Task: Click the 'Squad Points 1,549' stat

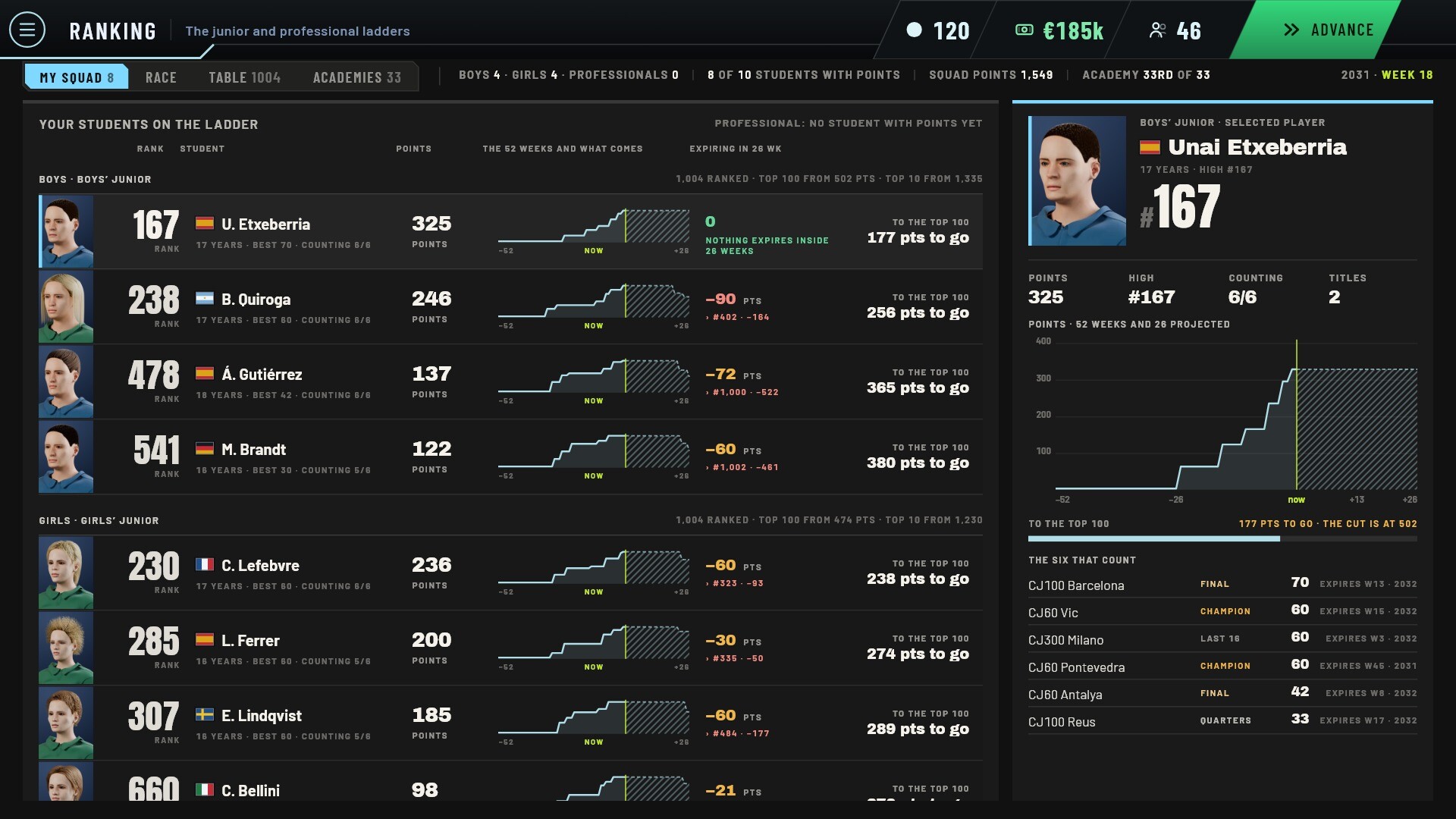Action: [990, 75]
